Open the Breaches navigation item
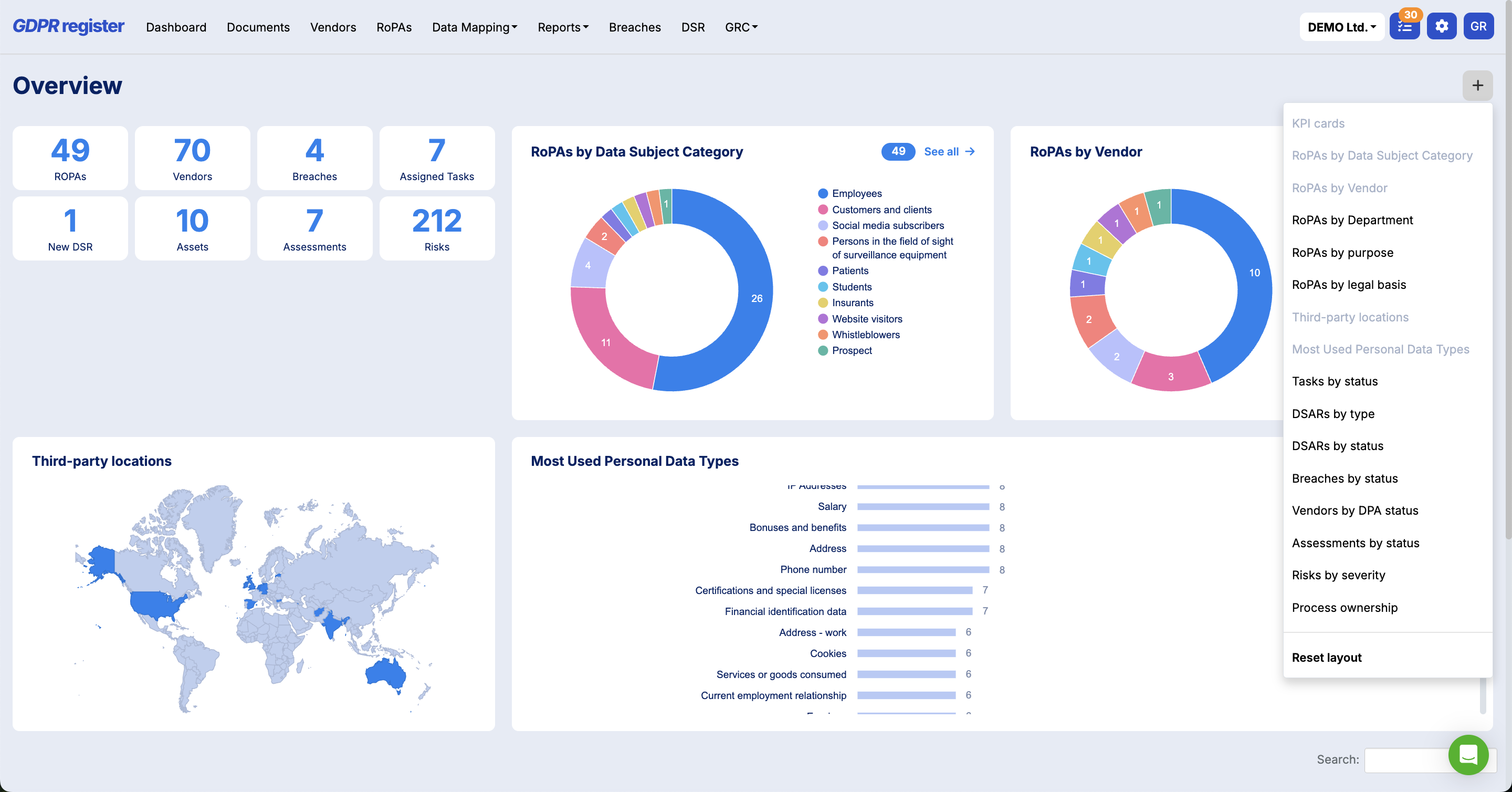The image size is (1512, 792). (x=635, y=27)
